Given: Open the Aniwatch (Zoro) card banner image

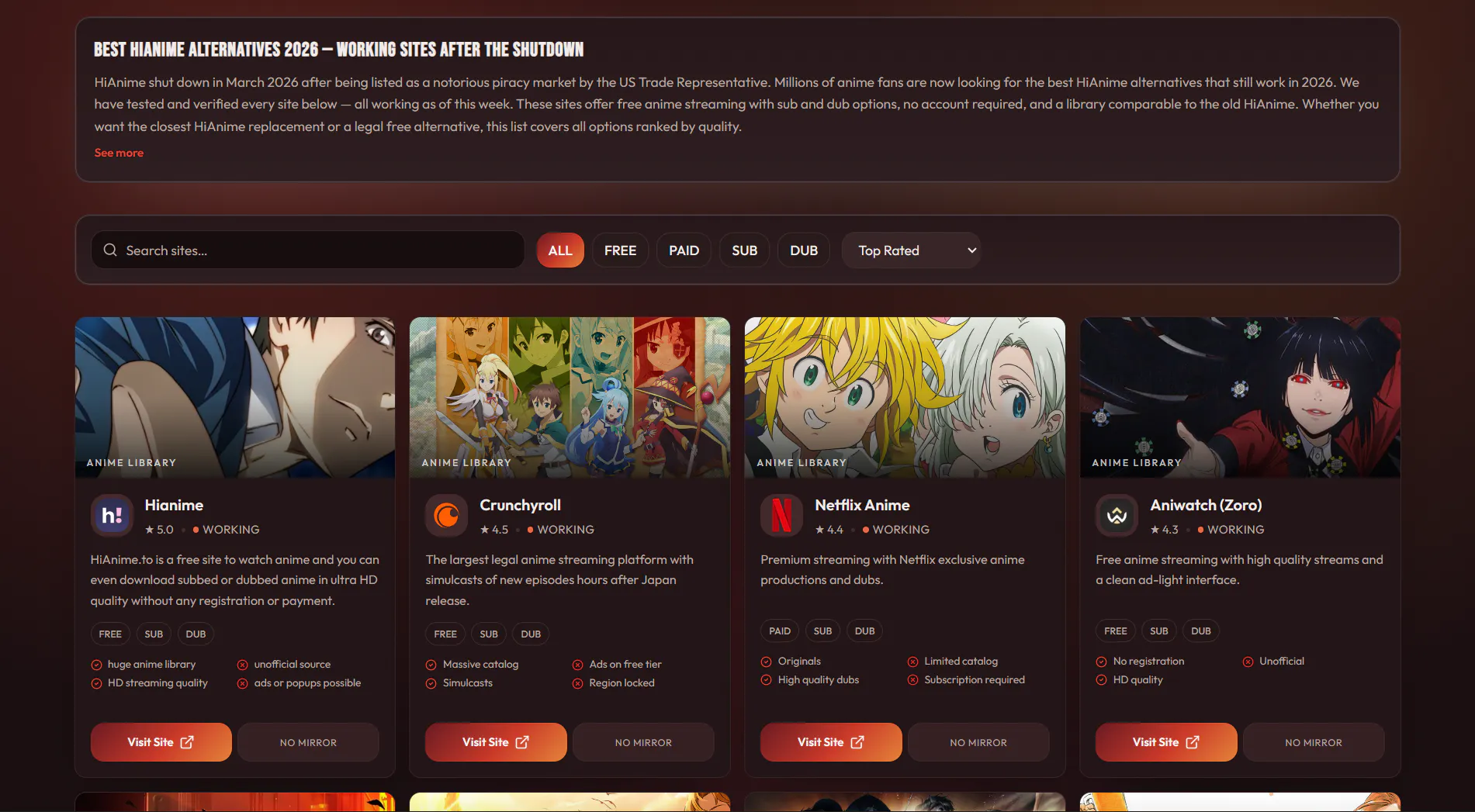Looking at the screenshot, I should pos(1240,397).
